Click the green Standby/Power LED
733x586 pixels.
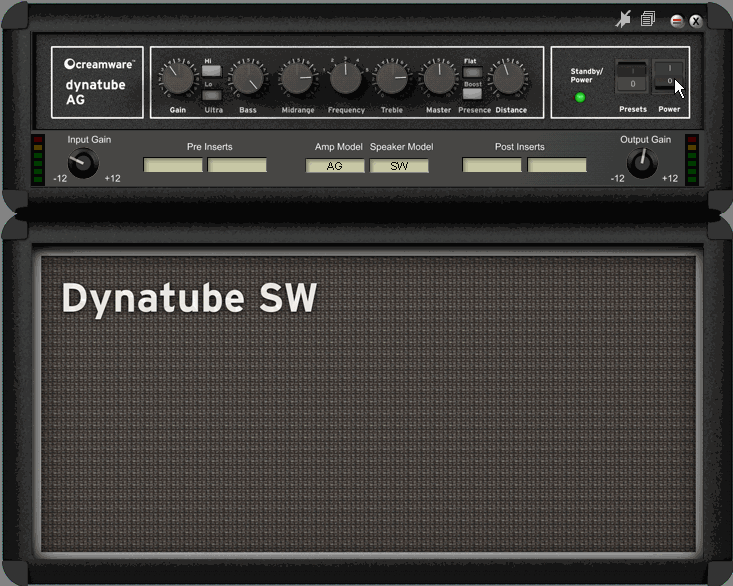coord(580,98)
